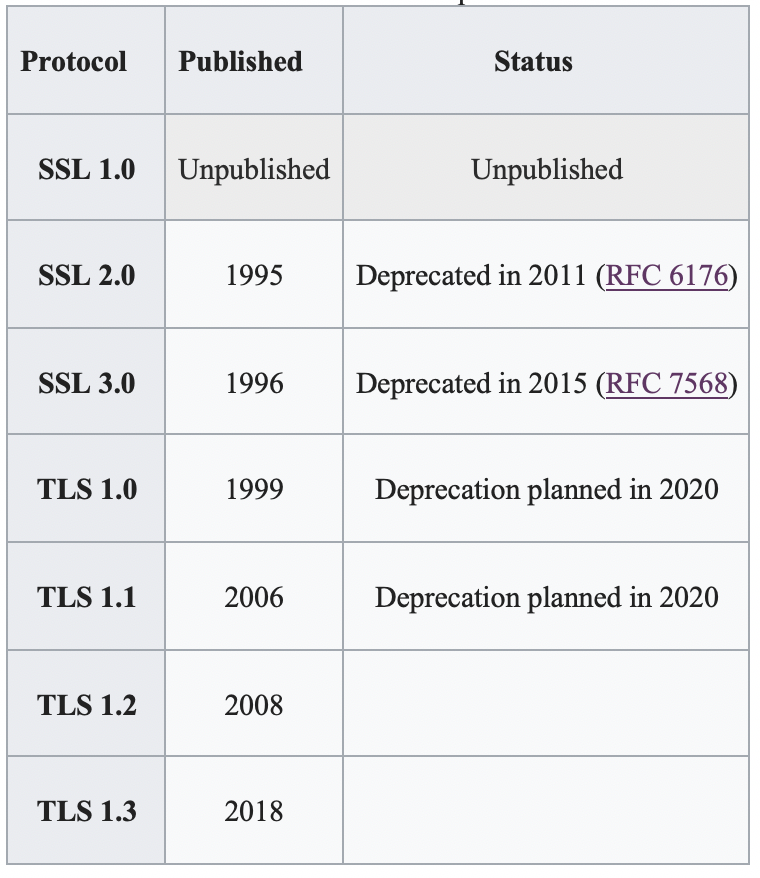The image size is (760, 878).
Task: Select the TLS 1.3 row header
Action: point(86,811)
